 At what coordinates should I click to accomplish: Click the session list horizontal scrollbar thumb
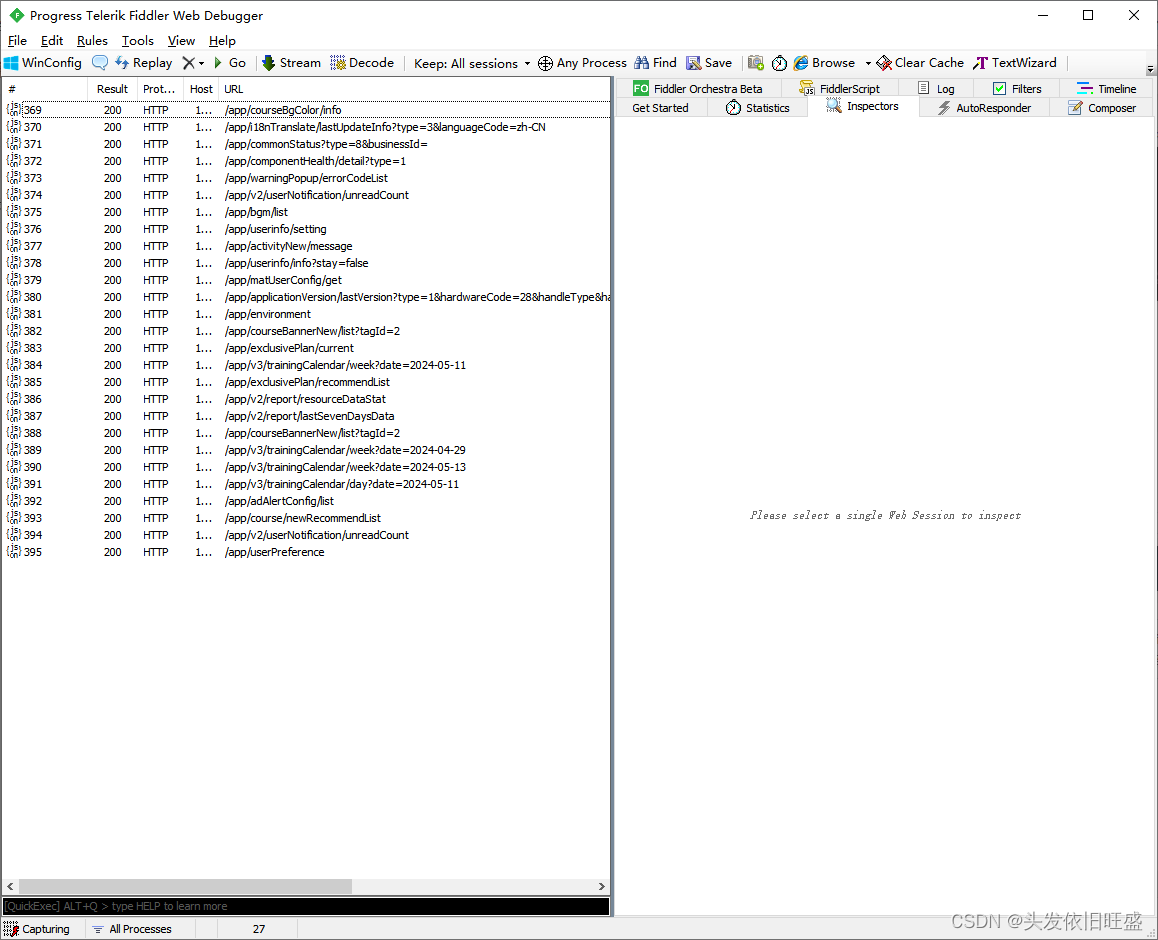(185, 886)
